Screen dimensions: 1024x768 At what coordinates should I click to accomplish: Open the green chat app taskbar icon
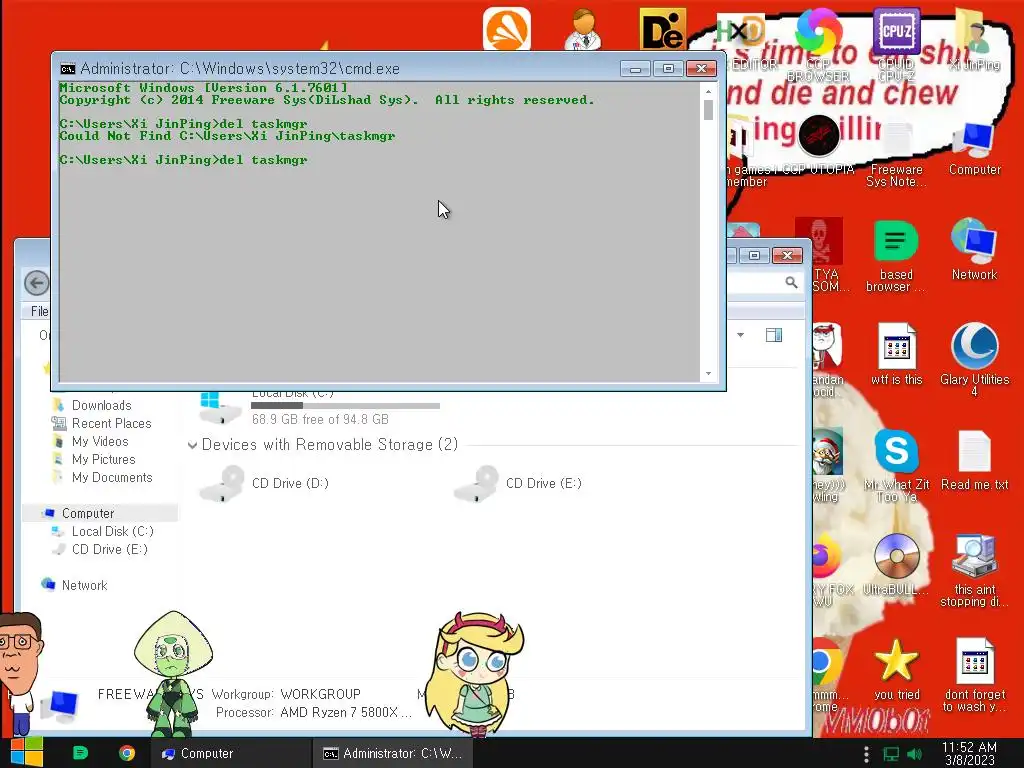pyautogui.click(x=80, y=753)
